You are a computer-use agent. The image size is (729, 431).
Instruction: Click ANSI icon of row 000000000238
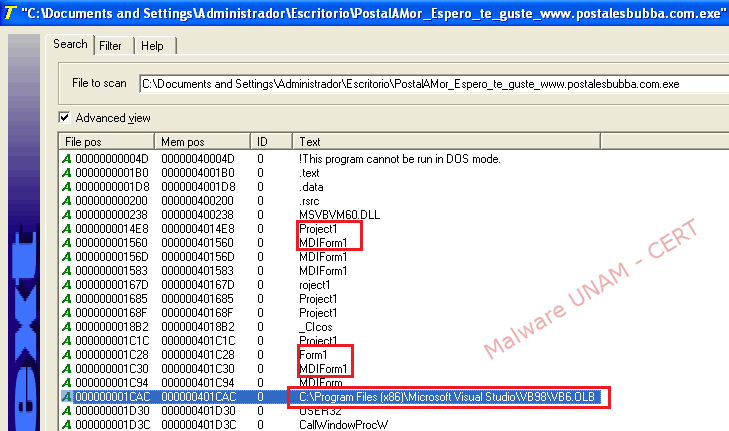pyautogui.click(x=67, y=215)
